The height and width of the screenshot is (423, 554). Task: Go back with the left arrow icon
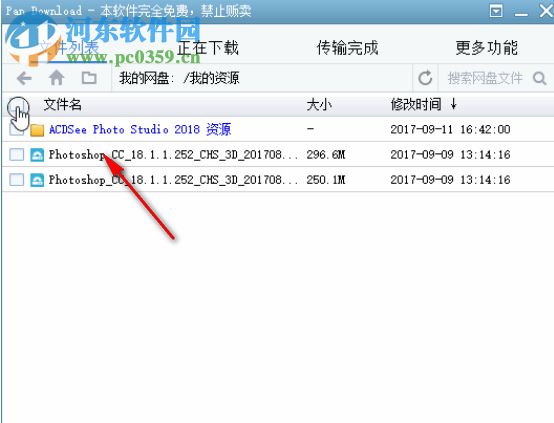(x=24, y=78)
